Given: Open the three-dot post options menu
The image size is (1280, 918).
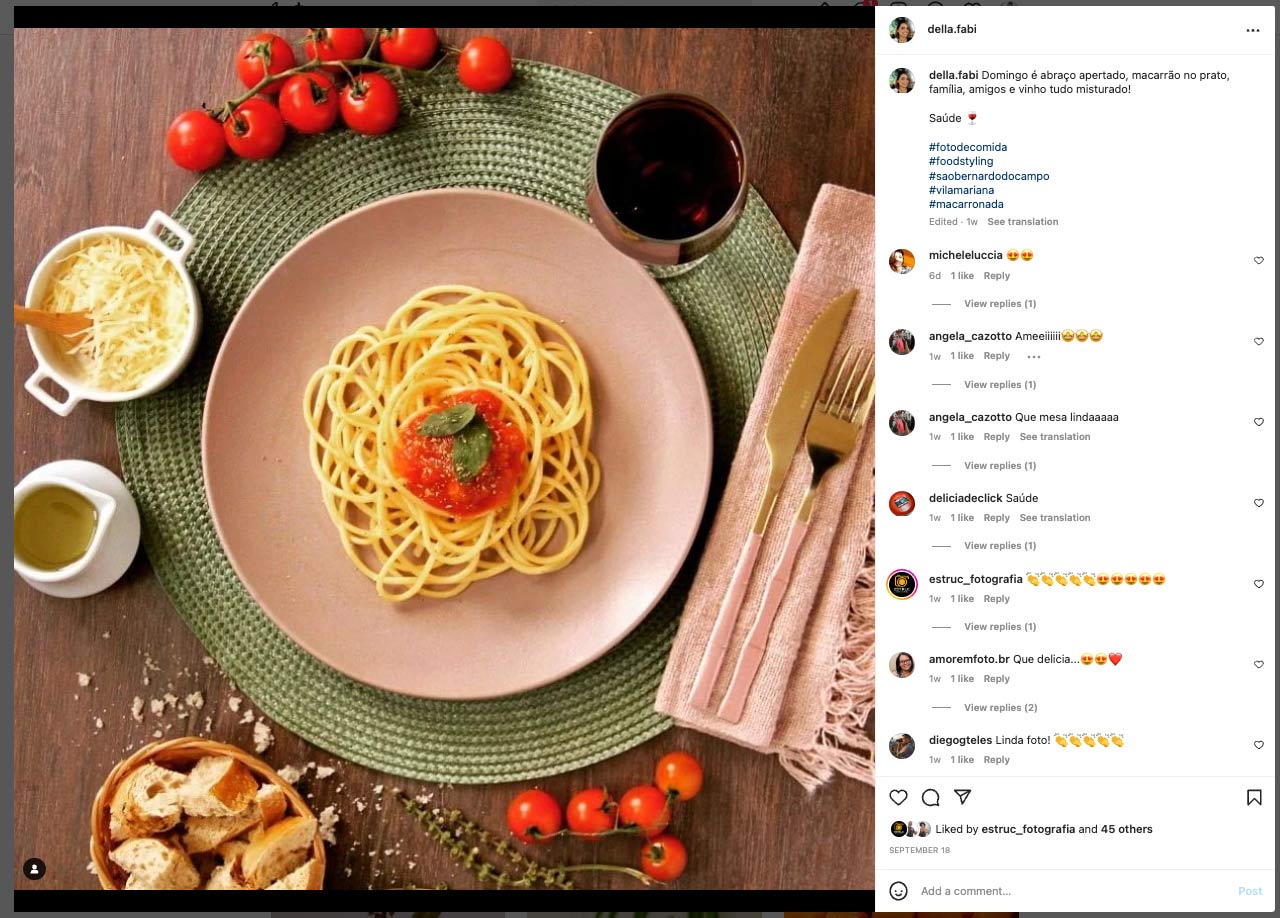Looking at the screenshot, I should click(1253, 30).
